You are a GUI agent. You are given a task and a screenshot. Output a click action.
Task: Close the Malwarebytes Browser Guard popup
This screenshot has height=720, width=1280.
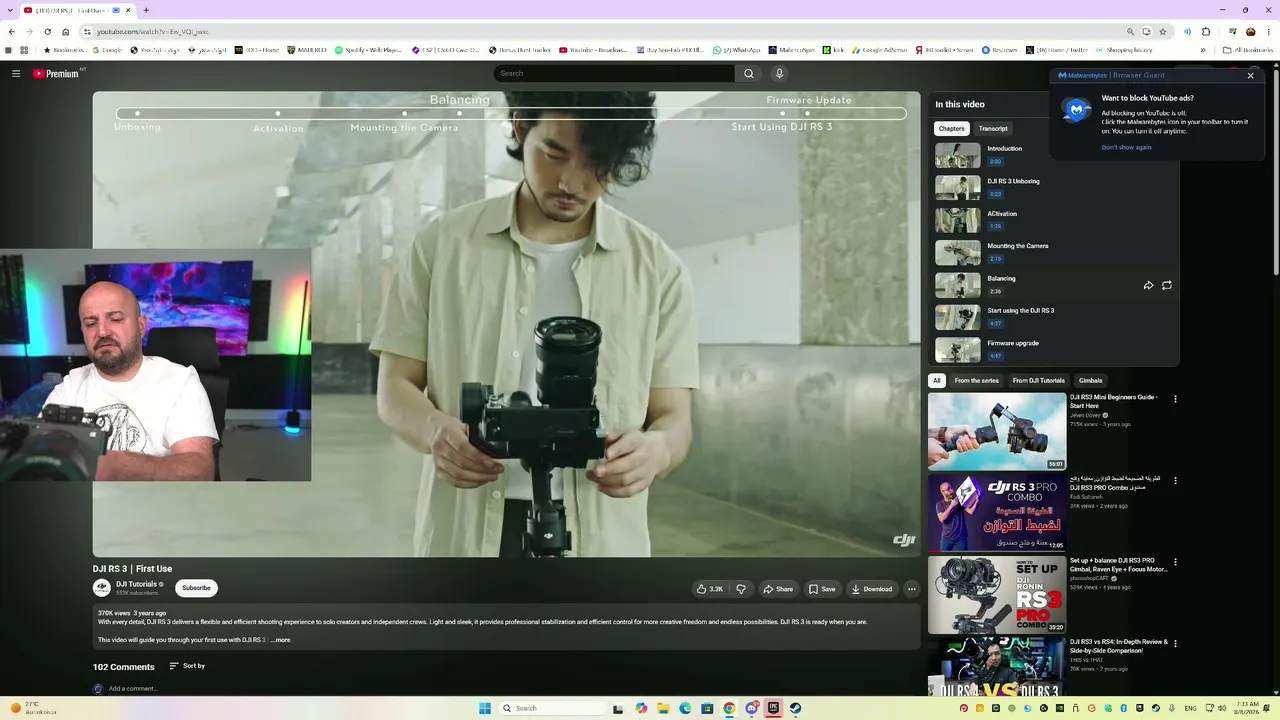click(x=1250, y=75)
